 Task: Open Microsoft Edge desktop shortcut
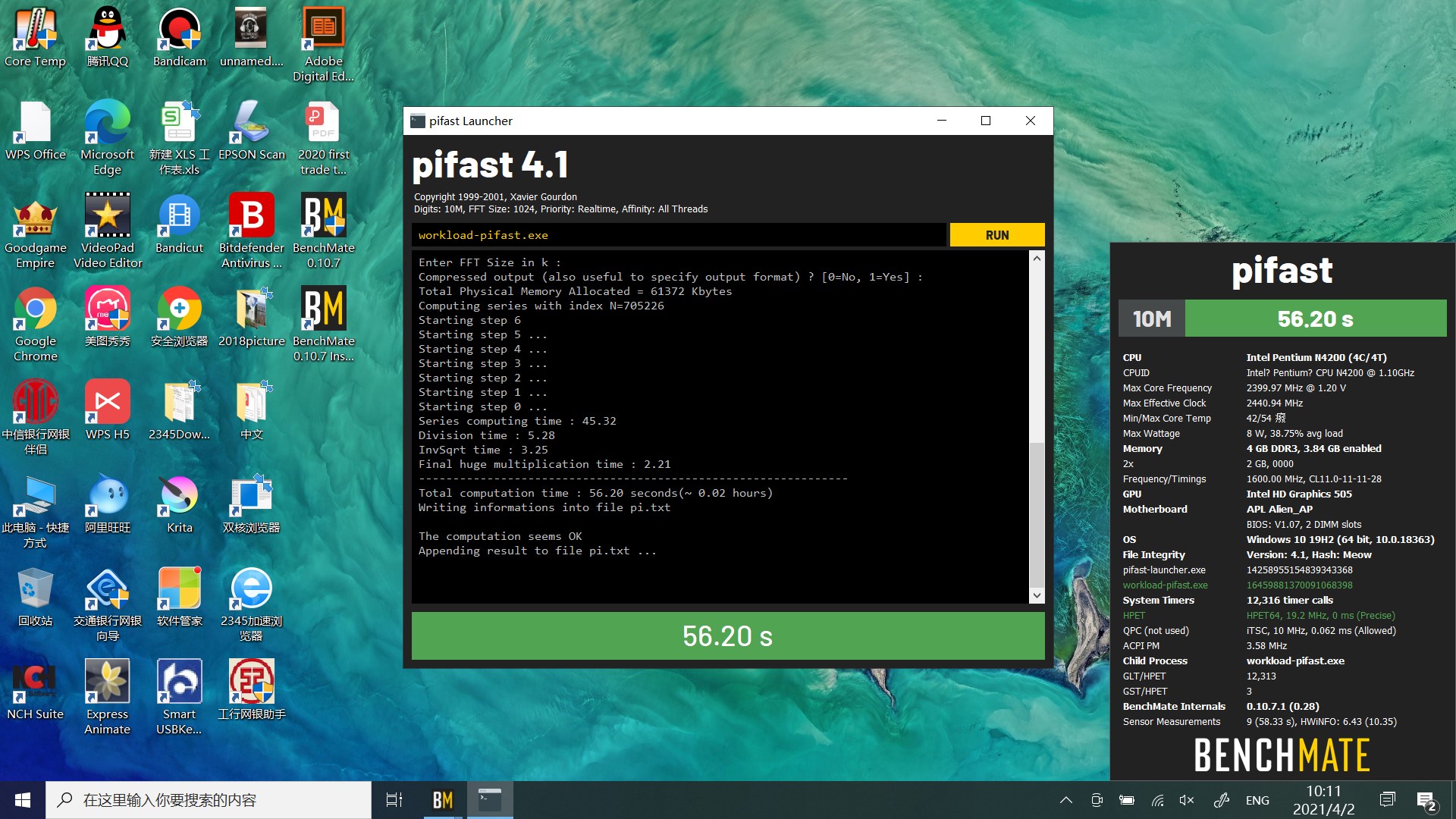108,137
